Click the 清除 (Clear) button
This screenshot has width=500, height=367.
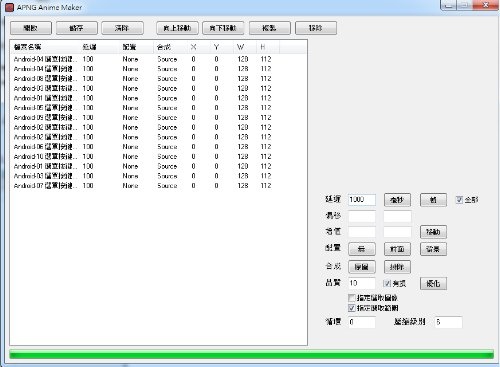point(122,28)
